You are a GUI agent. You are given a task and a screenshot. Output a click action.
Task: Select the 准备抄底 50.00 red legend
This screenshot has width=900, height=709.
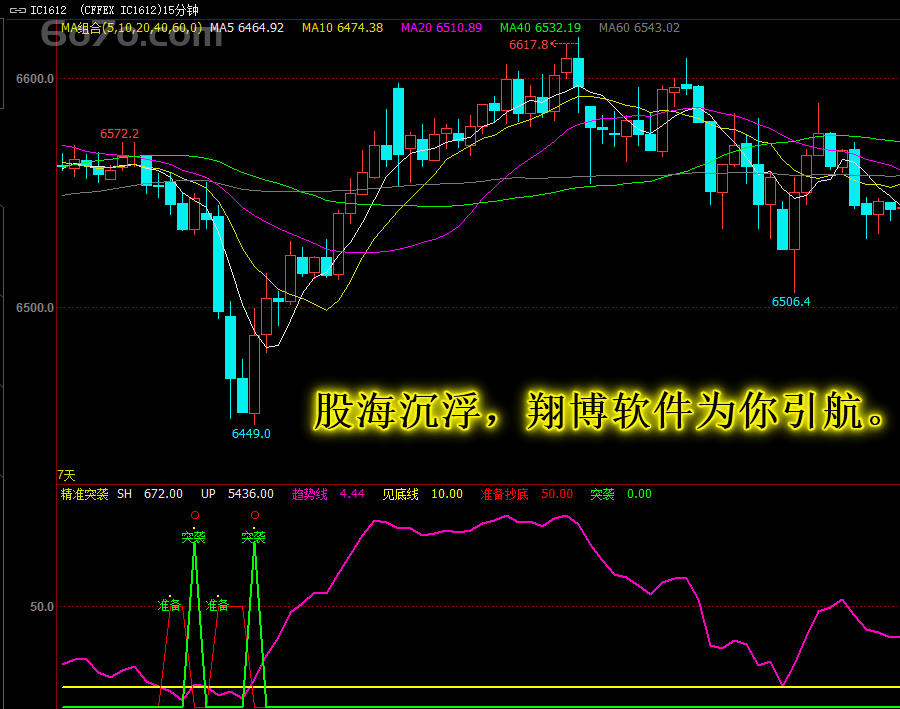pyautogui.click(x=526, y=494)
